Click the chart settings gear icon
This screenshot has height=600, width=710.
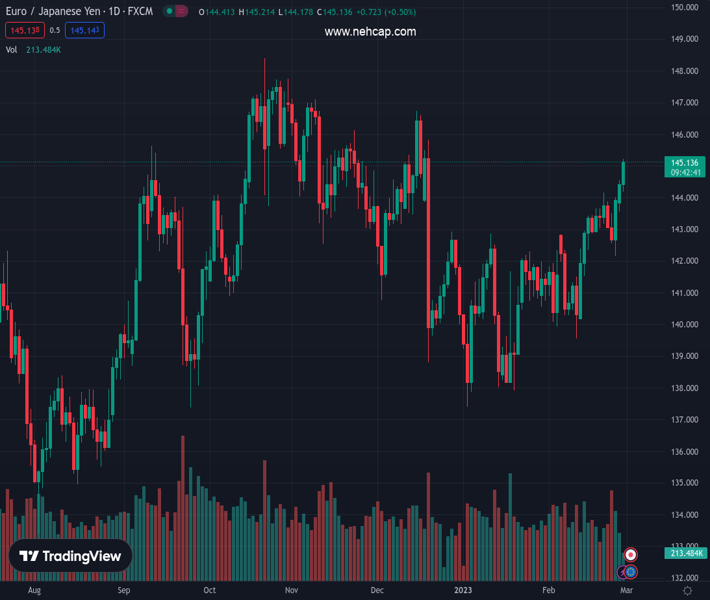(687, 591)
